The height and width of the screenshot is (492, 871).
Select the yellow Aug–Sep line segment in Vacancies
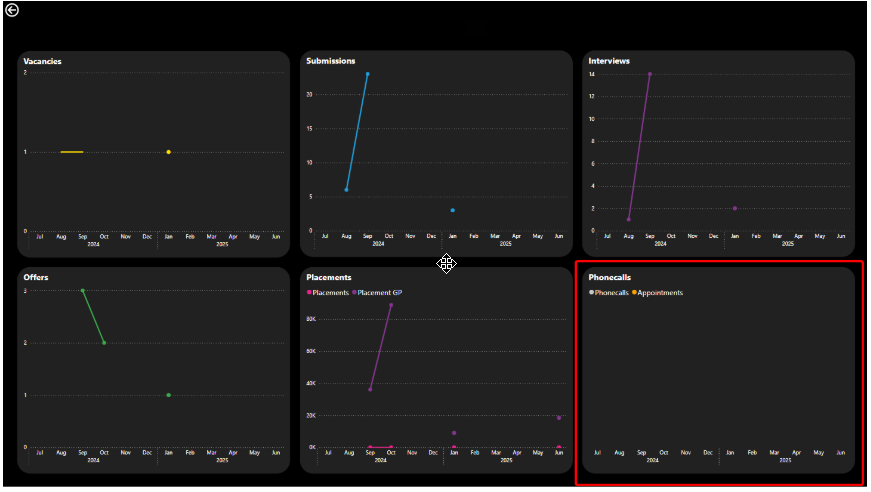pyautogui.click(x=72, y=152)
